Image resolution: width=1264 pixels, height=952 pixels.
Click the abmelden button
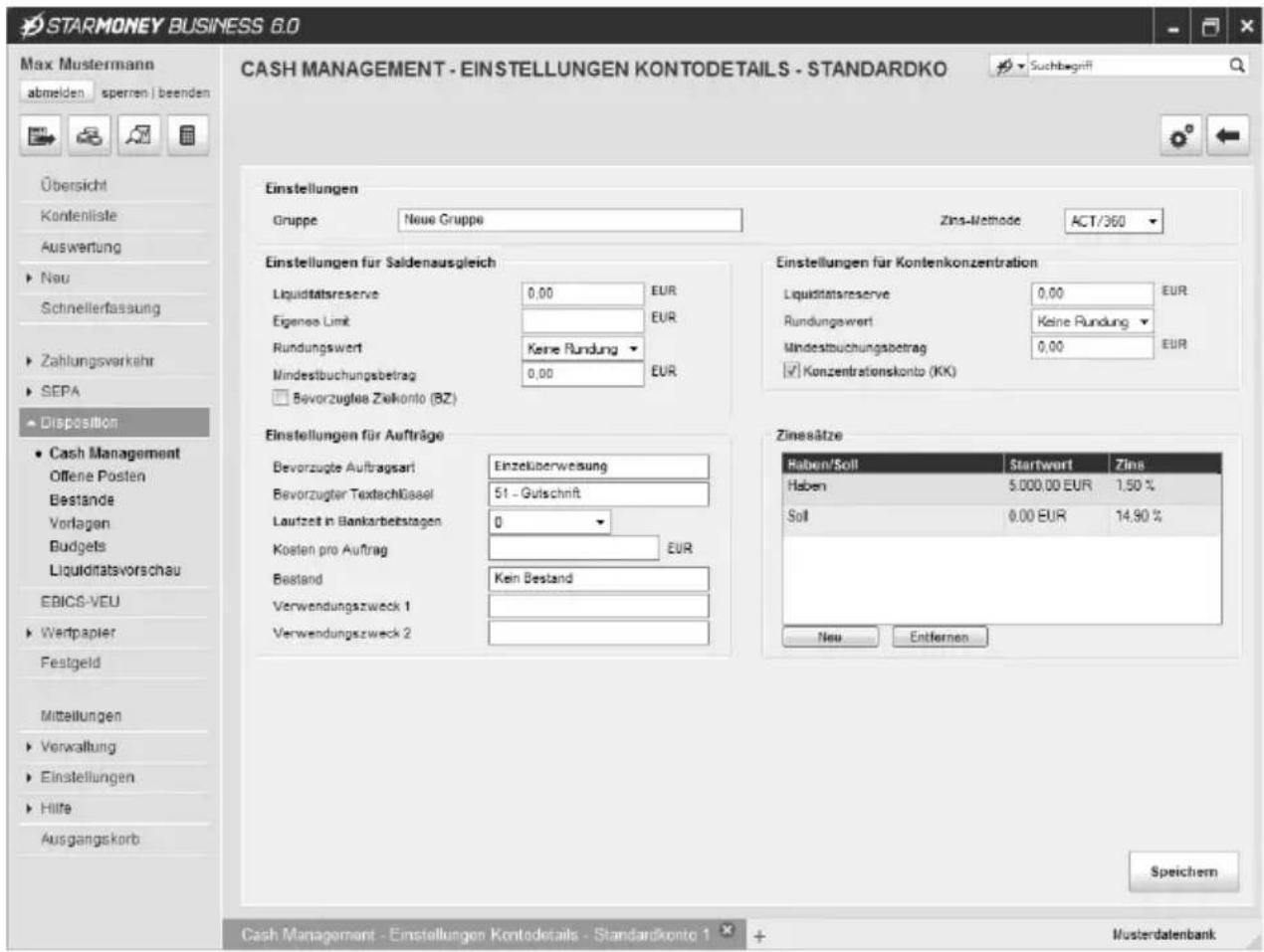click(56, 93)
